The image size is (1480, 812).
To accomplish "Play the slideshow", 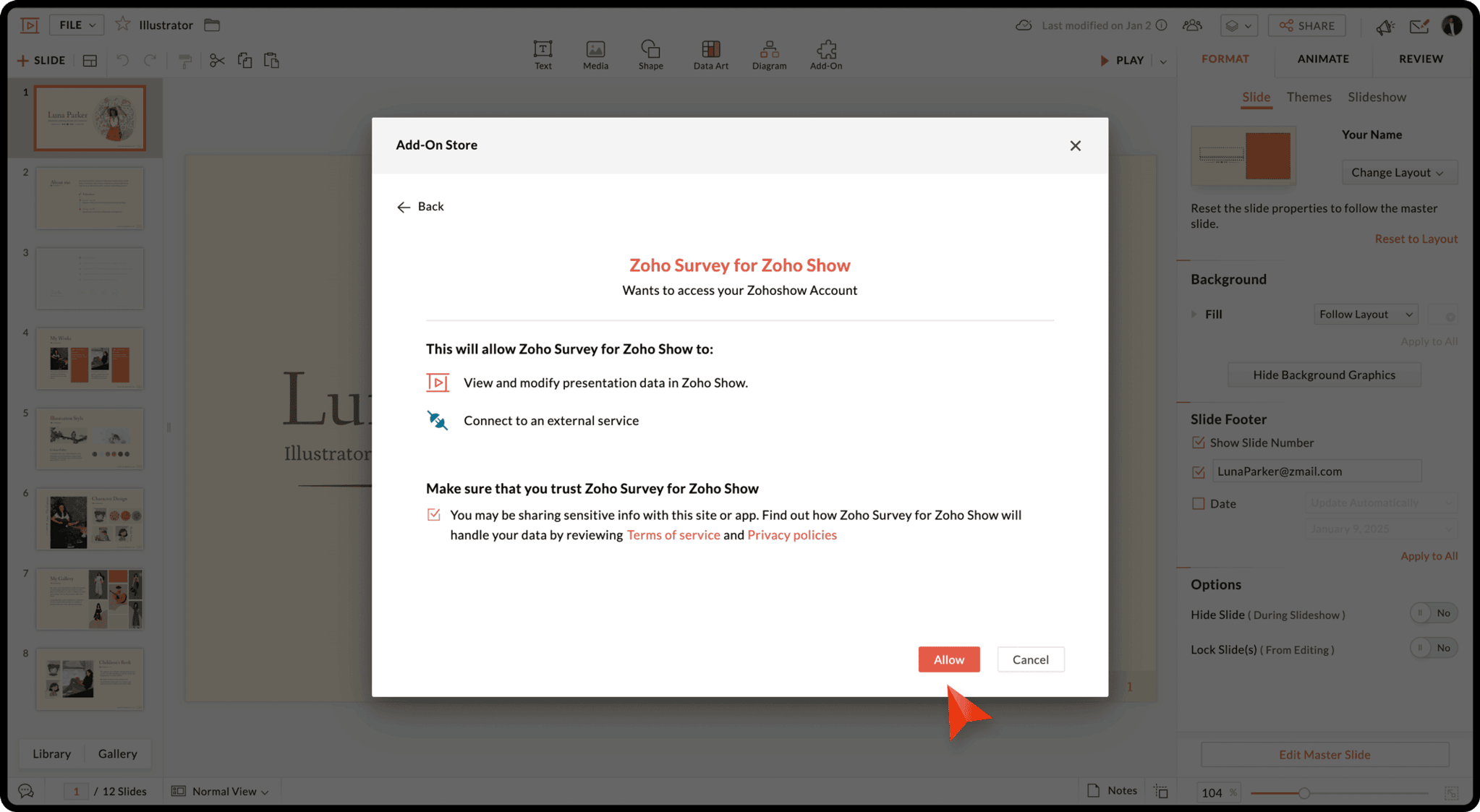I will [1123, 60].
